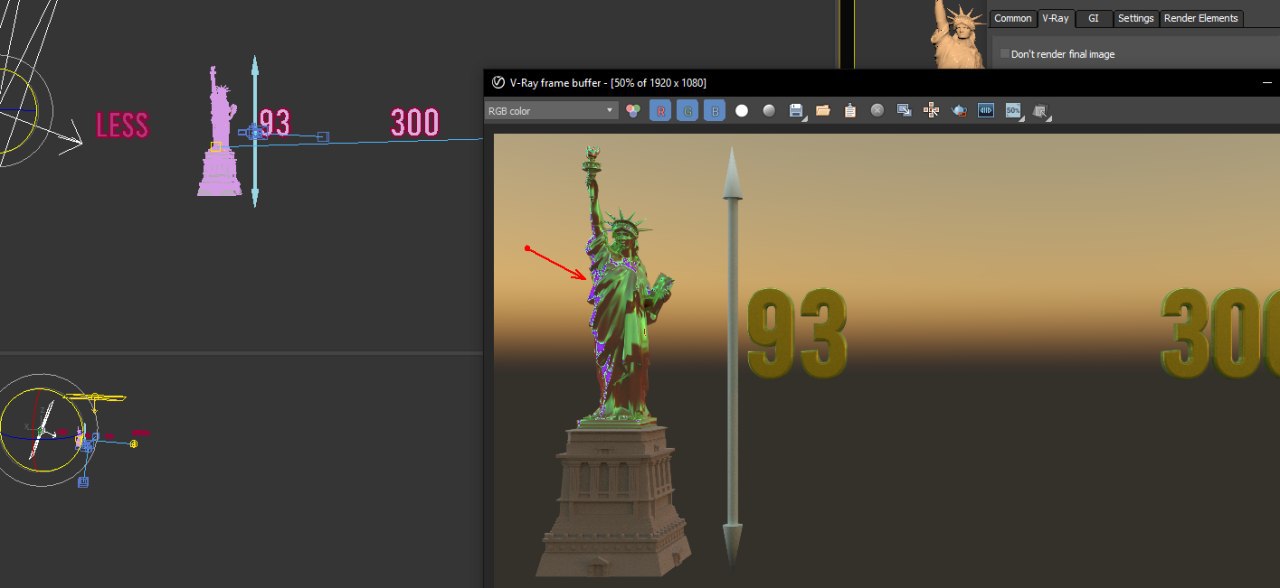Select pink statue object in top viewport

tap(219, 131)
